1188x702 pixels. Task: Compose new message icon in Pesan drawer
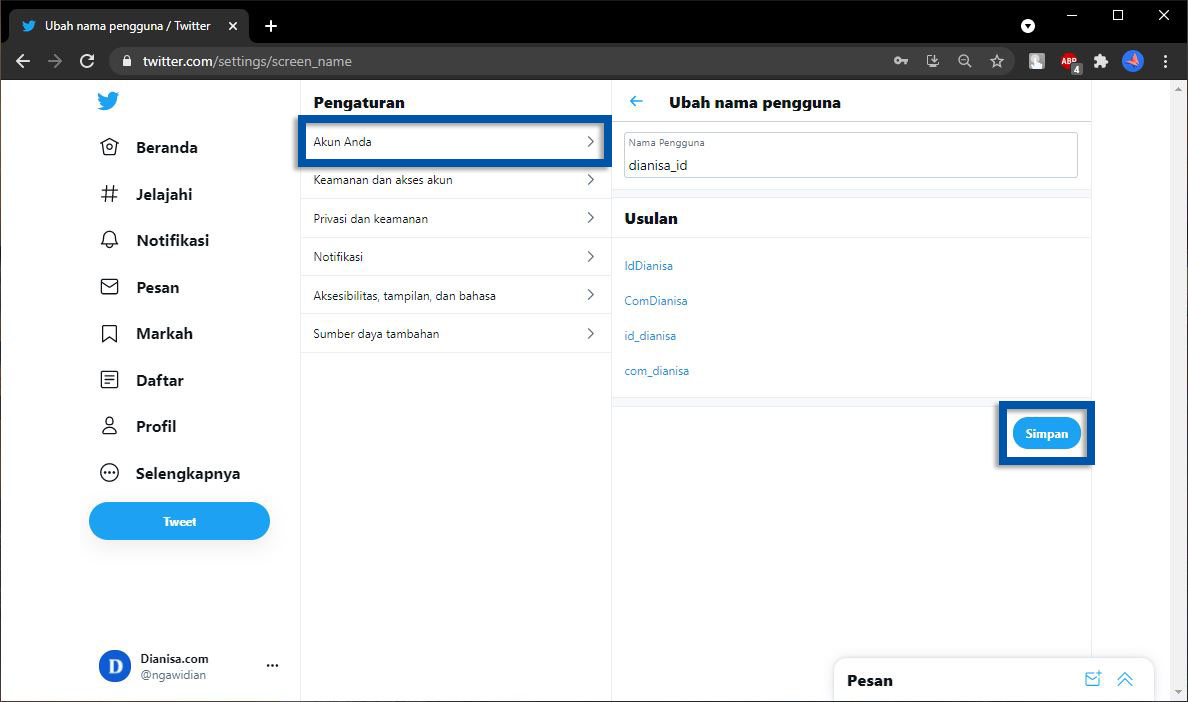[1092, 679]
